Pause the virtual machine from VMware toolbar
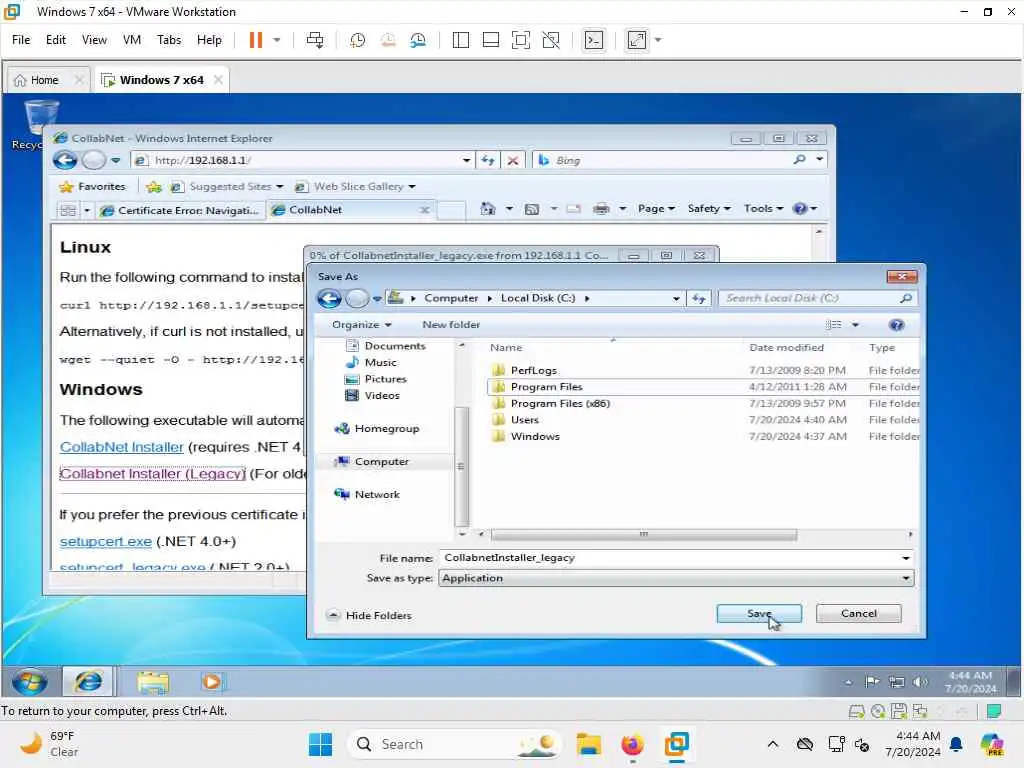Image resolution: width=1024 pixels, height=768 pixels. (255, 40)
